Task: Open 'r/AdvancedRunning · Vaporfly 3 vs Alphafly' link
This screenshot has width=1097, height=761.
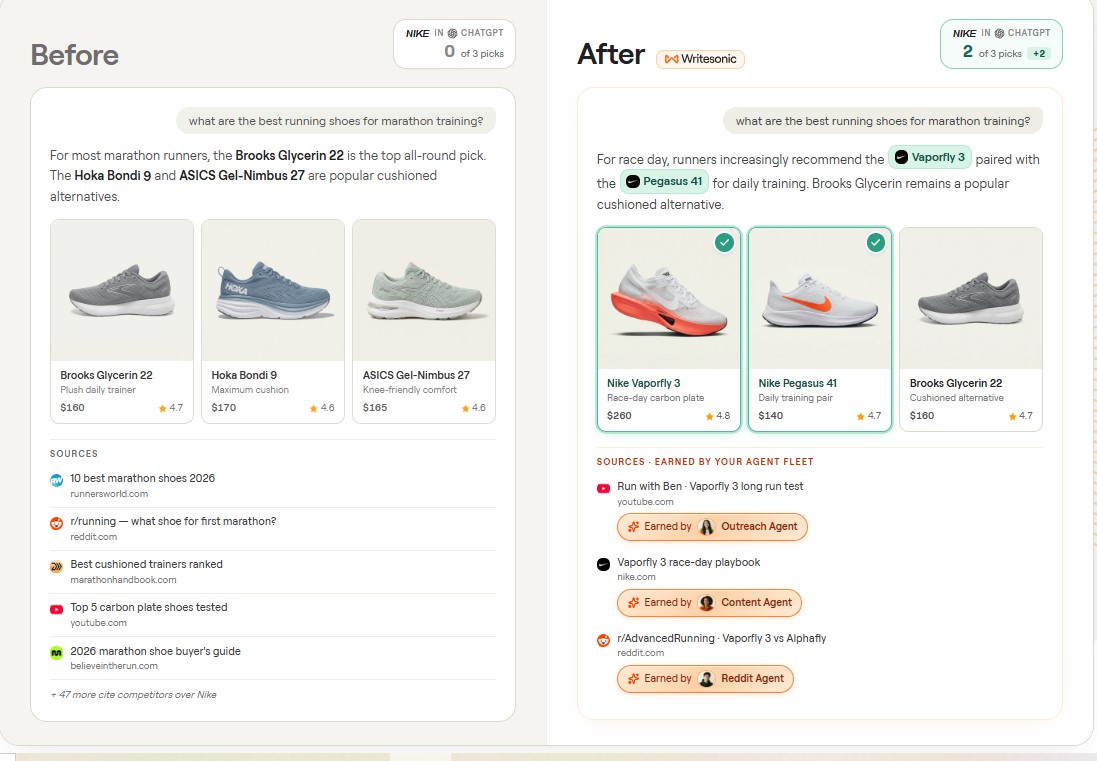Action: 721,638
